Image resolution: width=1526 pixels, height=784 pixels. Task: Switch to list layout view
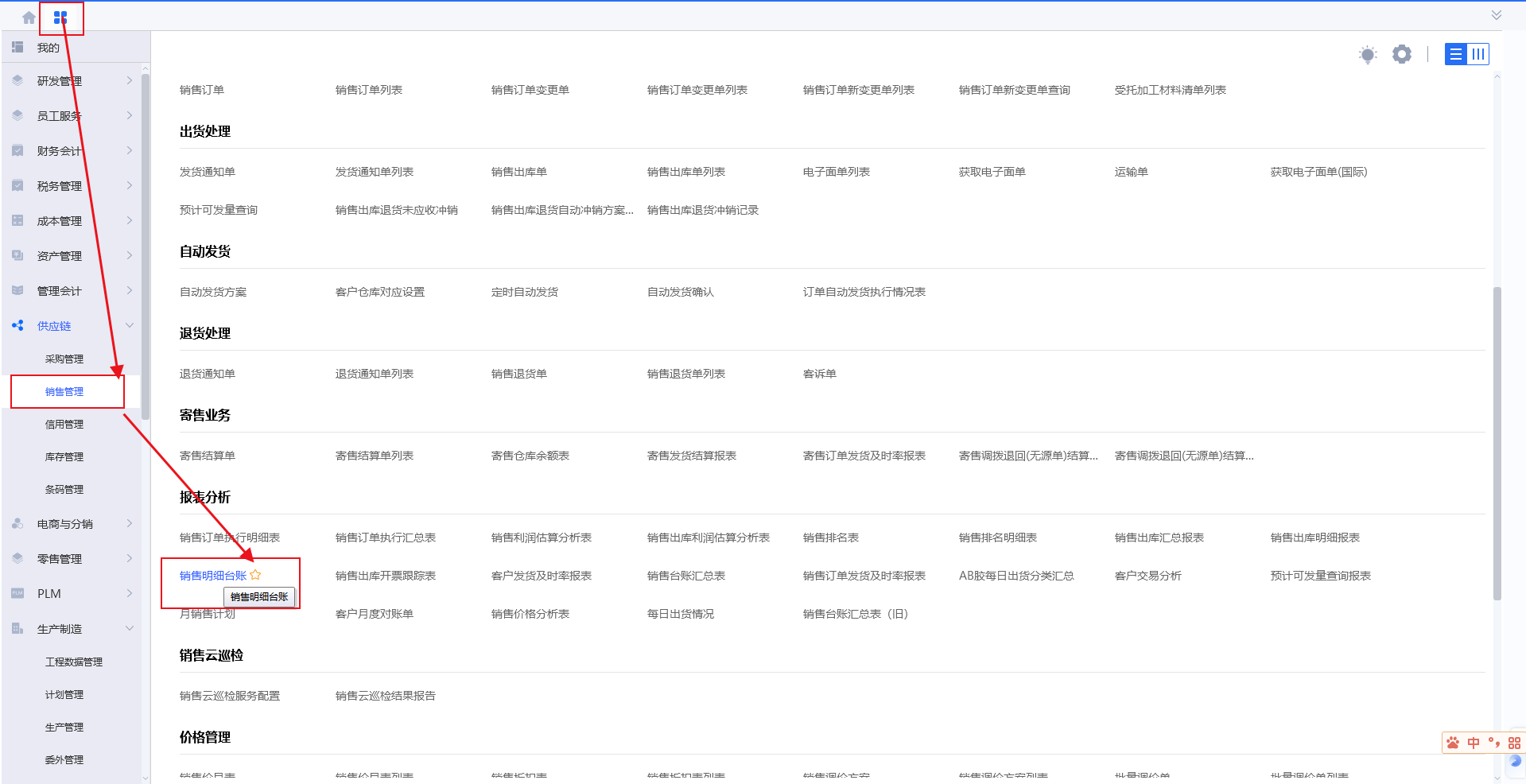(x=1455, y=54)
